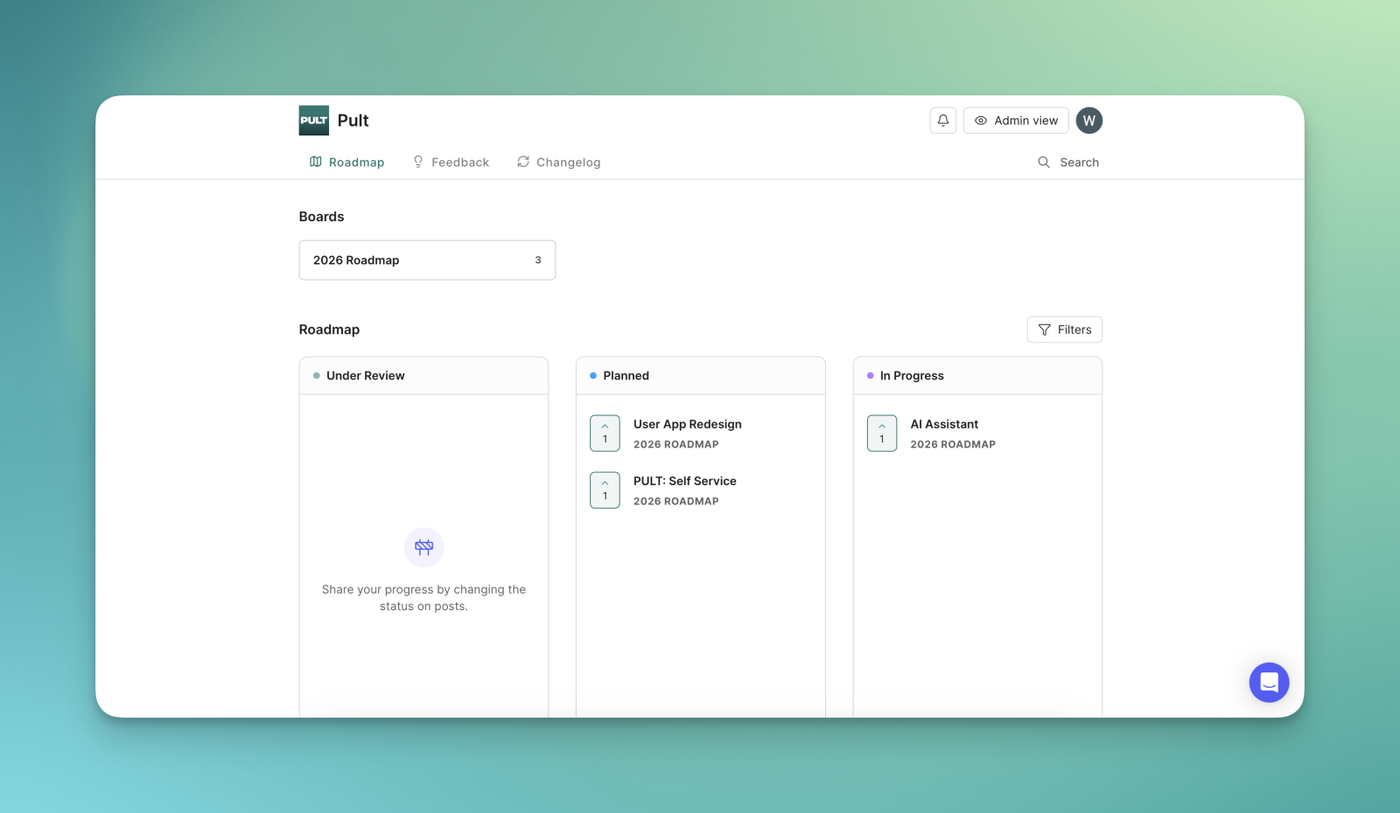Upvote the User App Redesign post

[x=605, y=433]
